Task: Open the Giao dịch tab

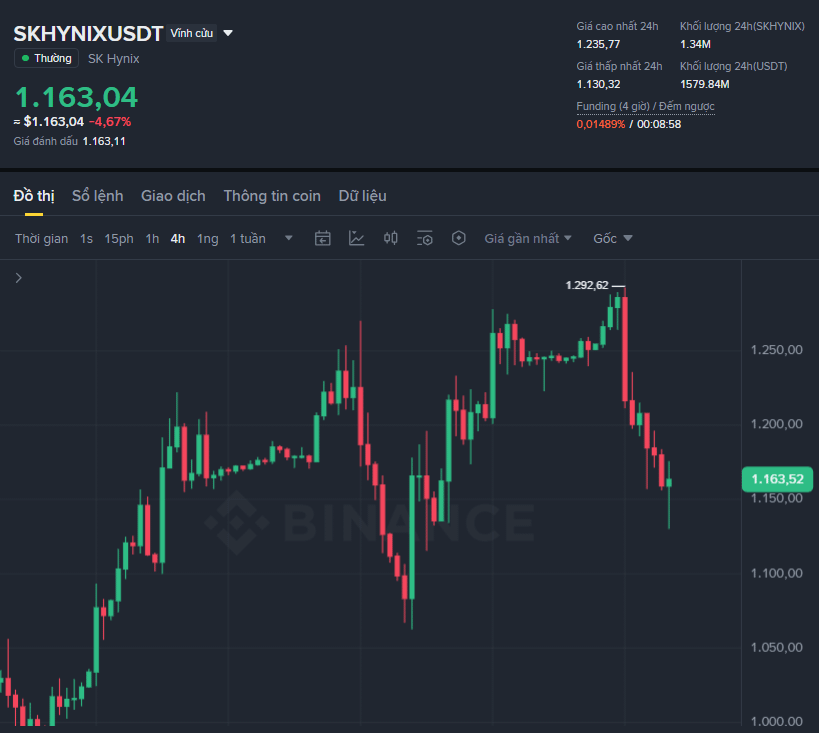Action: 173,196
